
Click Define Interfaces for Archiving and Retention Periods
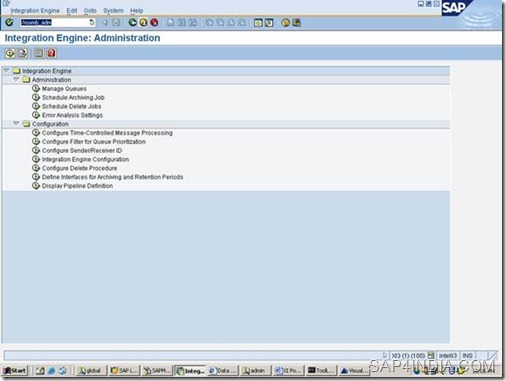coord(112,177)
